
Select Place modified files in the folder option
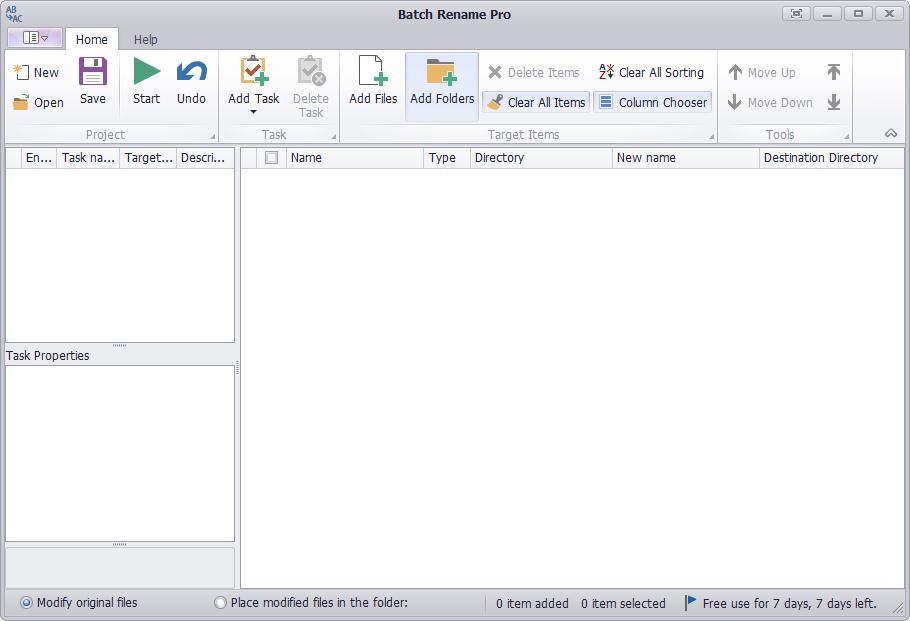click(x=220, y=602)
